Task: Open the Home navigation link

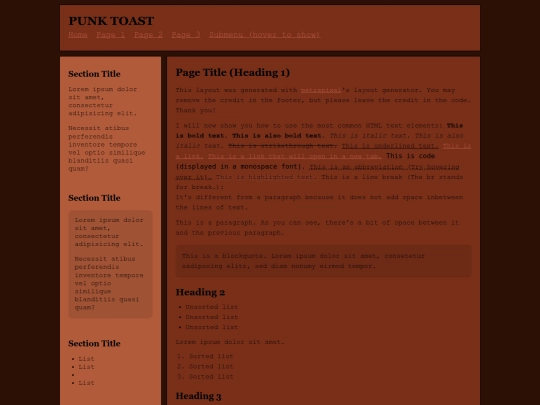Action: click(x=78, y=35)
